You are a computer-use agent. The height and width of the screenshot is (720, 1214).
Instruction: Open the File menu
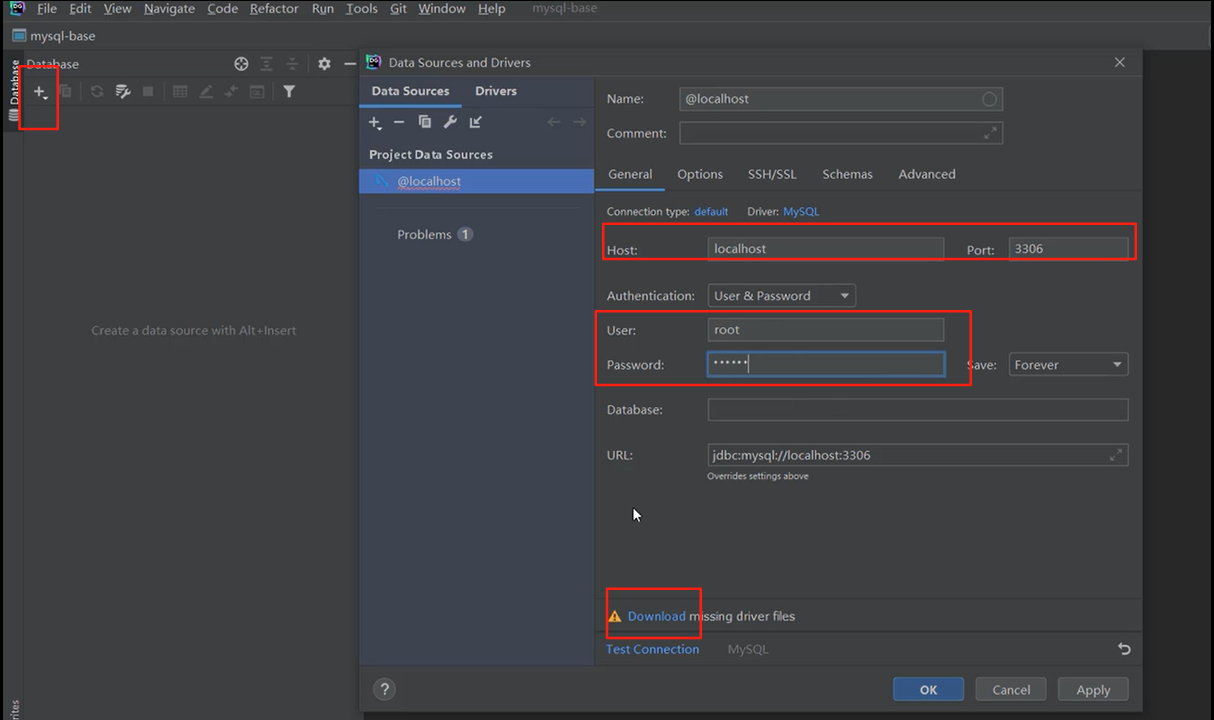pos(47,9)
